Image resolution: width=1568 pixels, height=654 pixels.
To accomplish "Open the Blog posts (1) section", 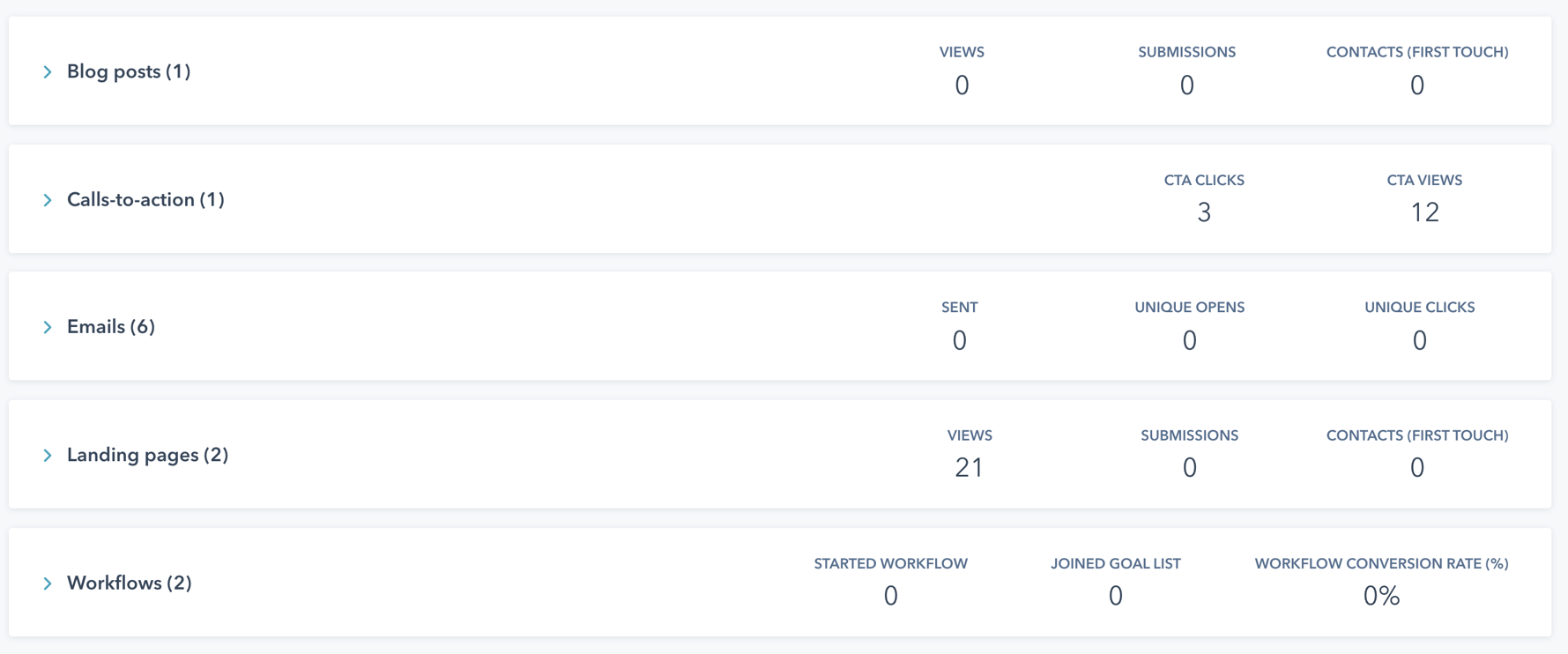I will pyautogui.click(x=129, y=71).
